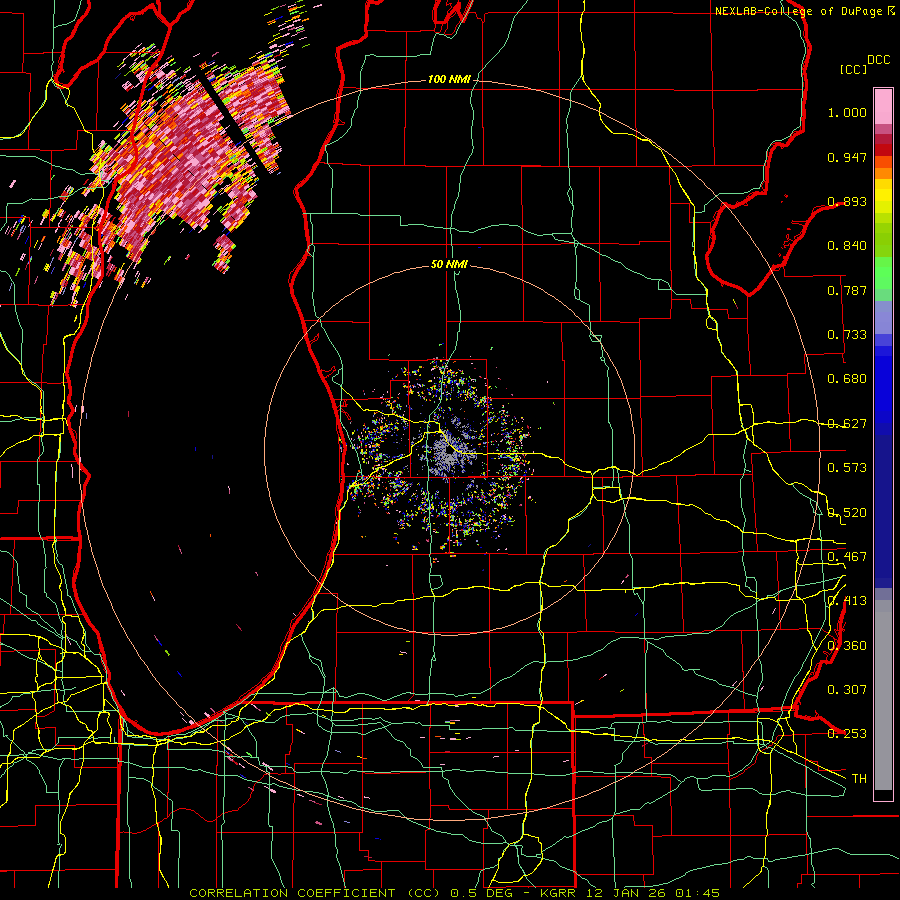The image size is (900, 900).
Task: Click the [CC] legend unit label
Action: [853, 69]
